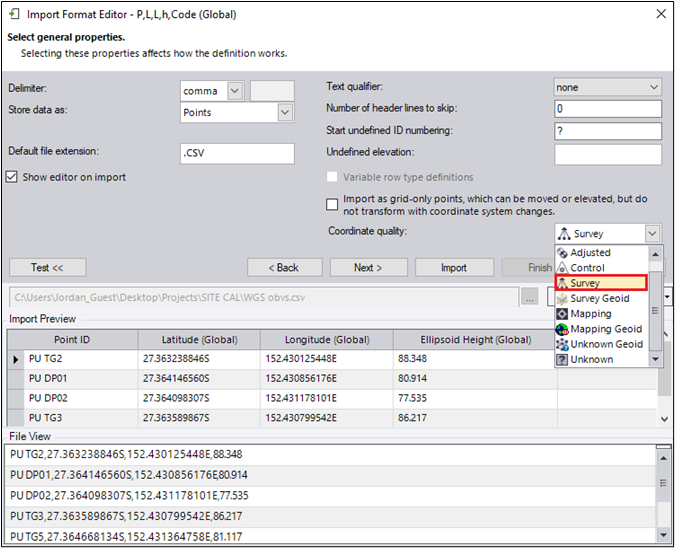Click the File View scroll up arrow
This screenshot has width=675, height=548.
point(663,458)
